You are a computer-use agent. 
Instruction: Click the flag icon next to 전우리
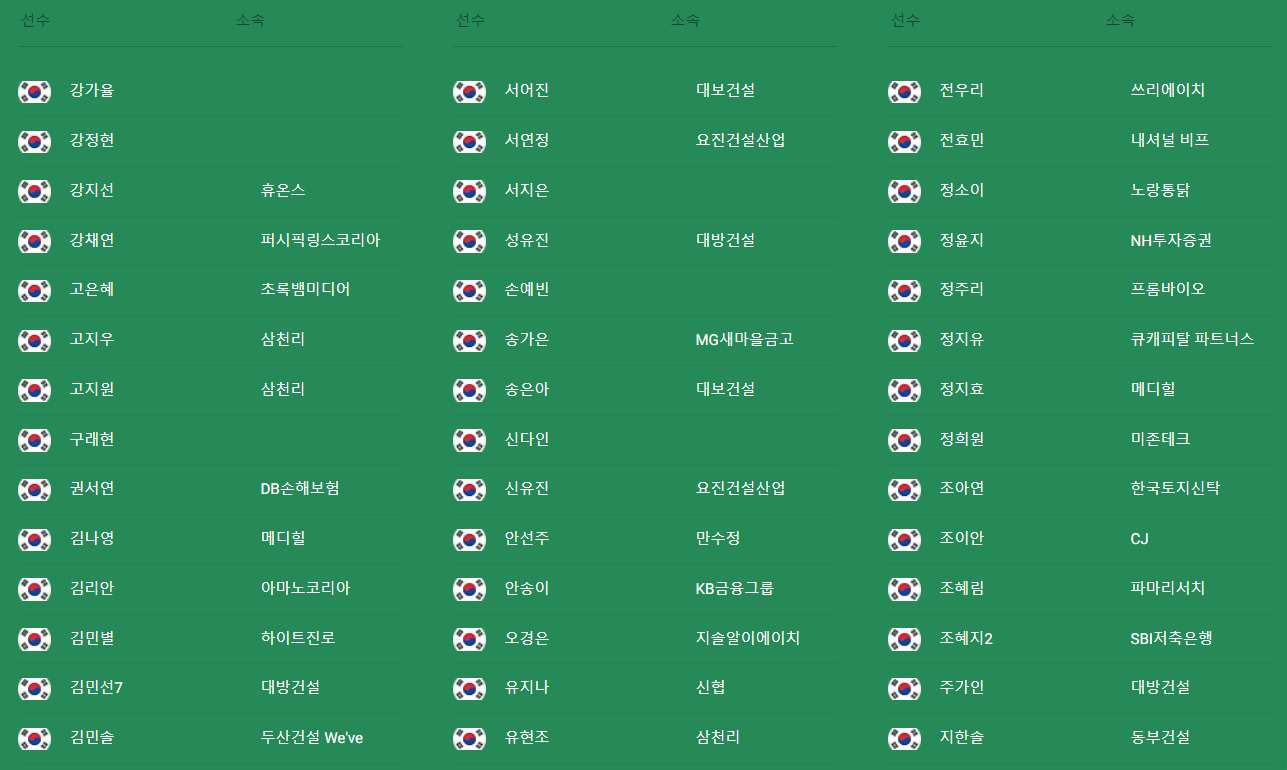click(904, 92)
